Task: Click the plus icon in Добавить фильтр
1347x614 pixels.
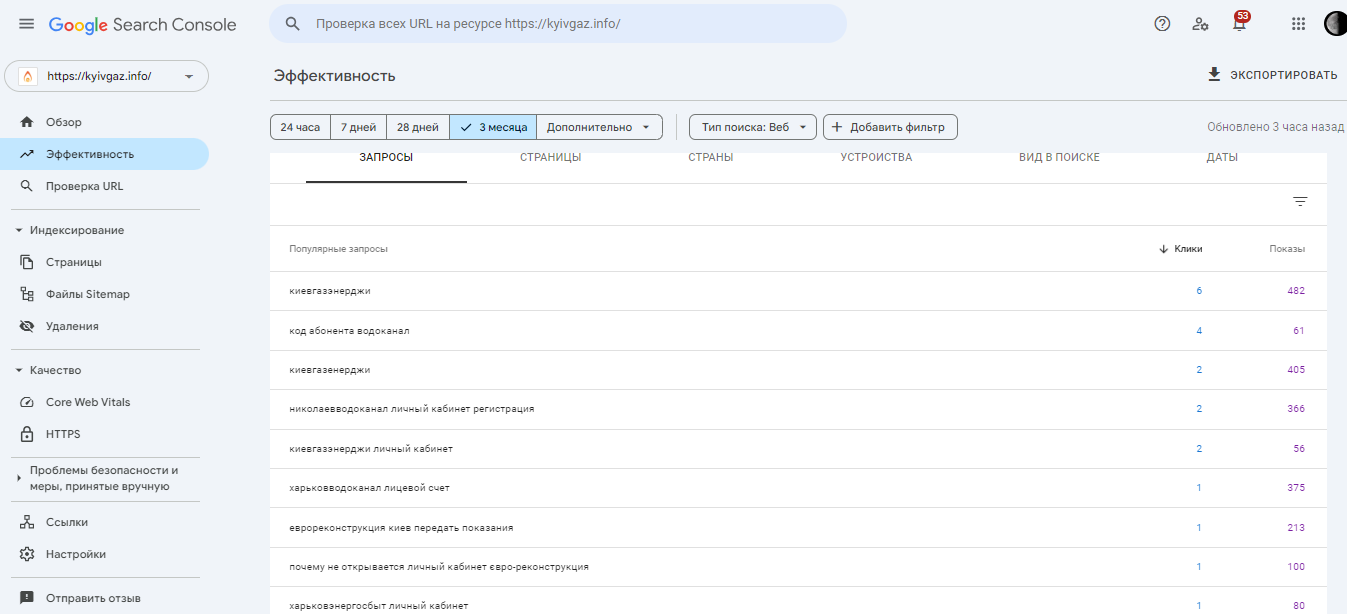Action: [x=838, y=127]
